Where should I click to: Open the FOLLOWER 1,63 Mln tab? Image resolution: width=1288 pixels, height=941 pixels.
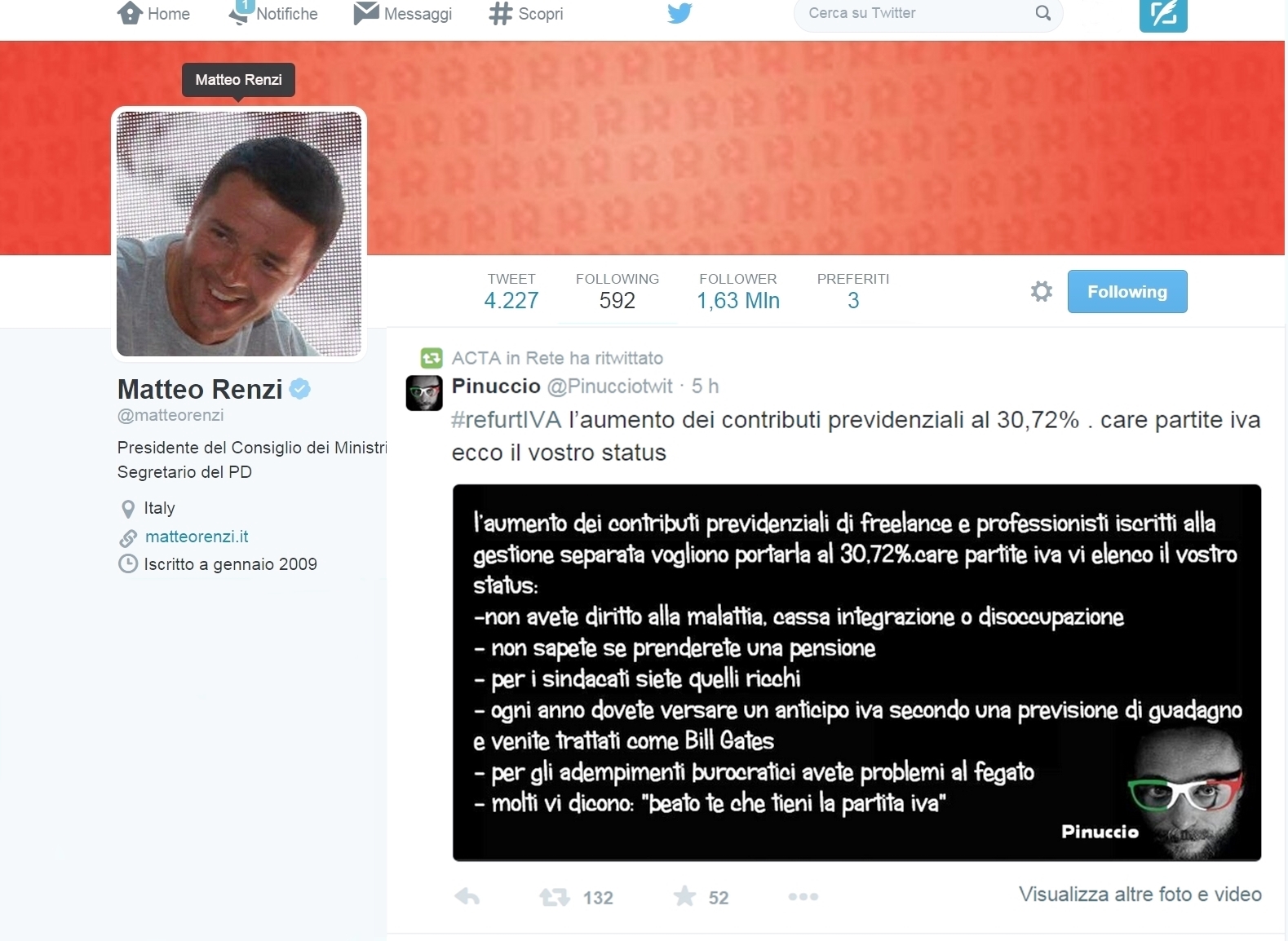coord(738,291)
